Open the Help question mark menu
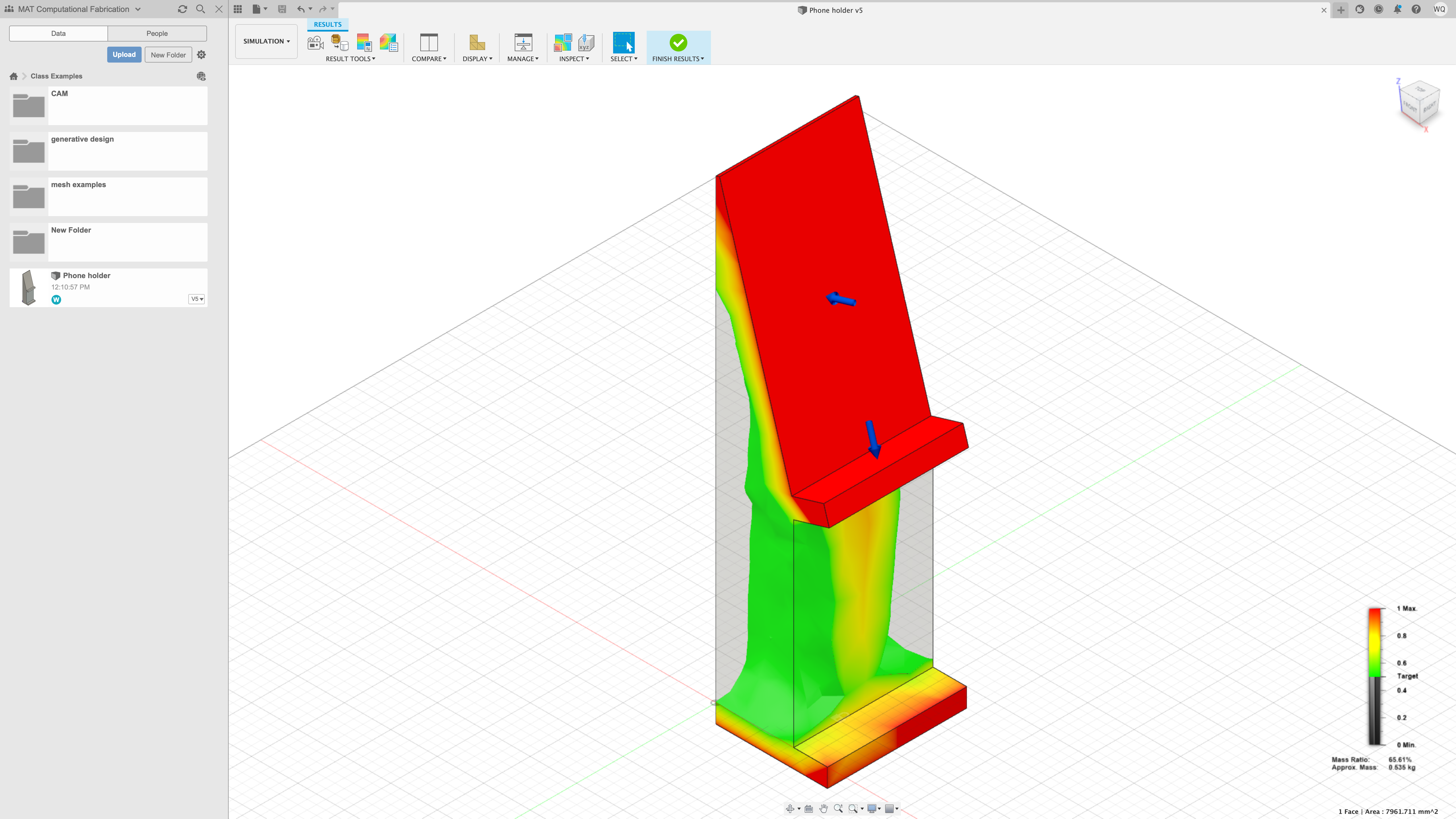This screenshot has width=1456, height=819. (1416, 10)
